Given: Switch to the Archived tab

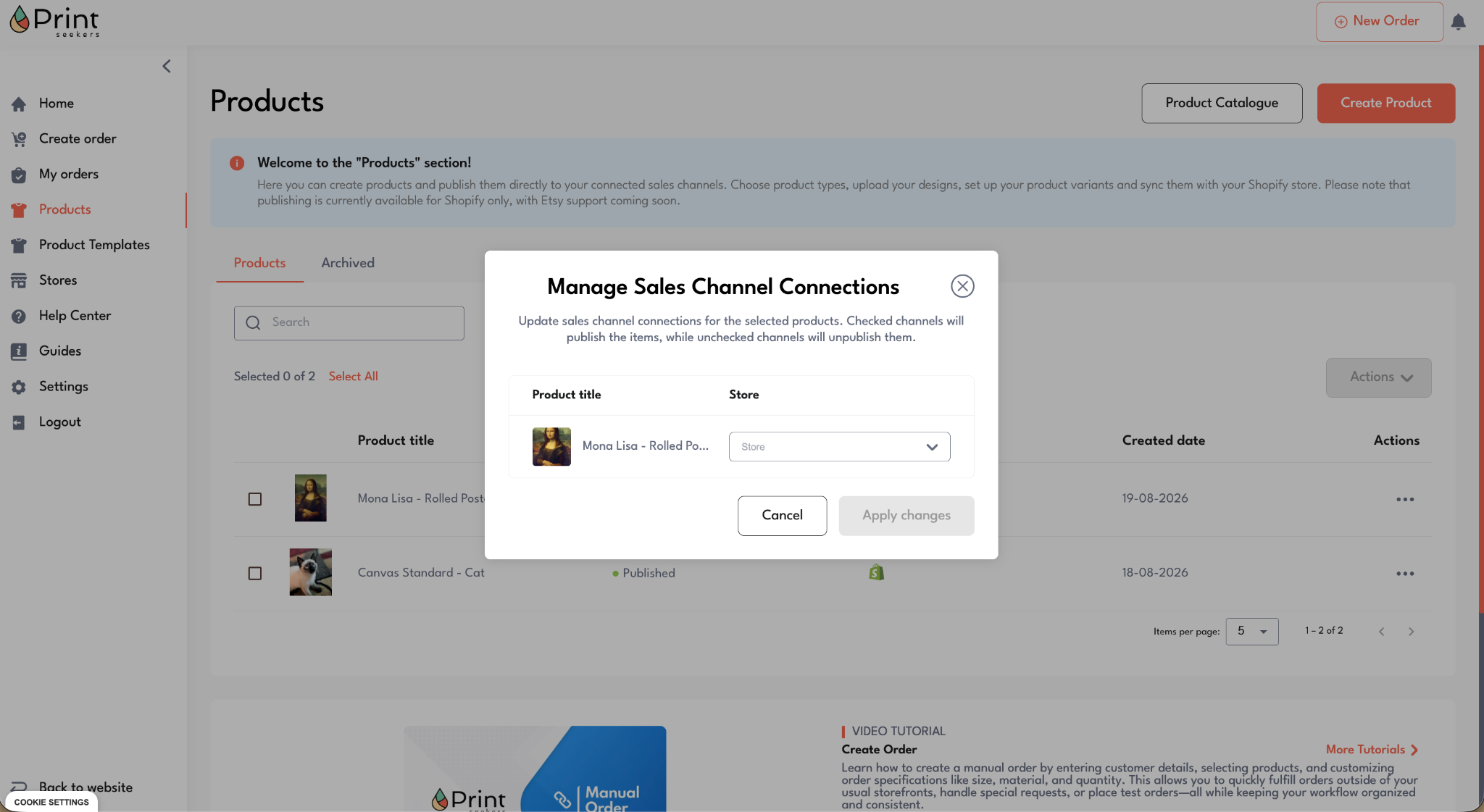Looking at the screenshot, I should [x=348, y=263].
